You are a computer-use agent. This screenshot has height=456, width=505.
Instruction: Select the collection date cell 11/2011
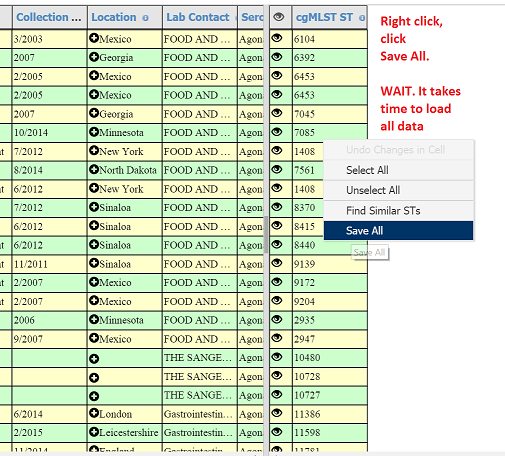[x=50, y=264]
